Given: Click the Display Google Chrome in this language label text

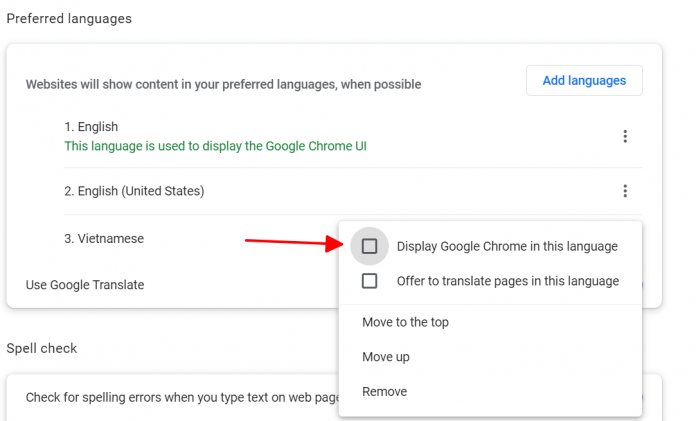Looking at the screenshot, I should [507, 246].
